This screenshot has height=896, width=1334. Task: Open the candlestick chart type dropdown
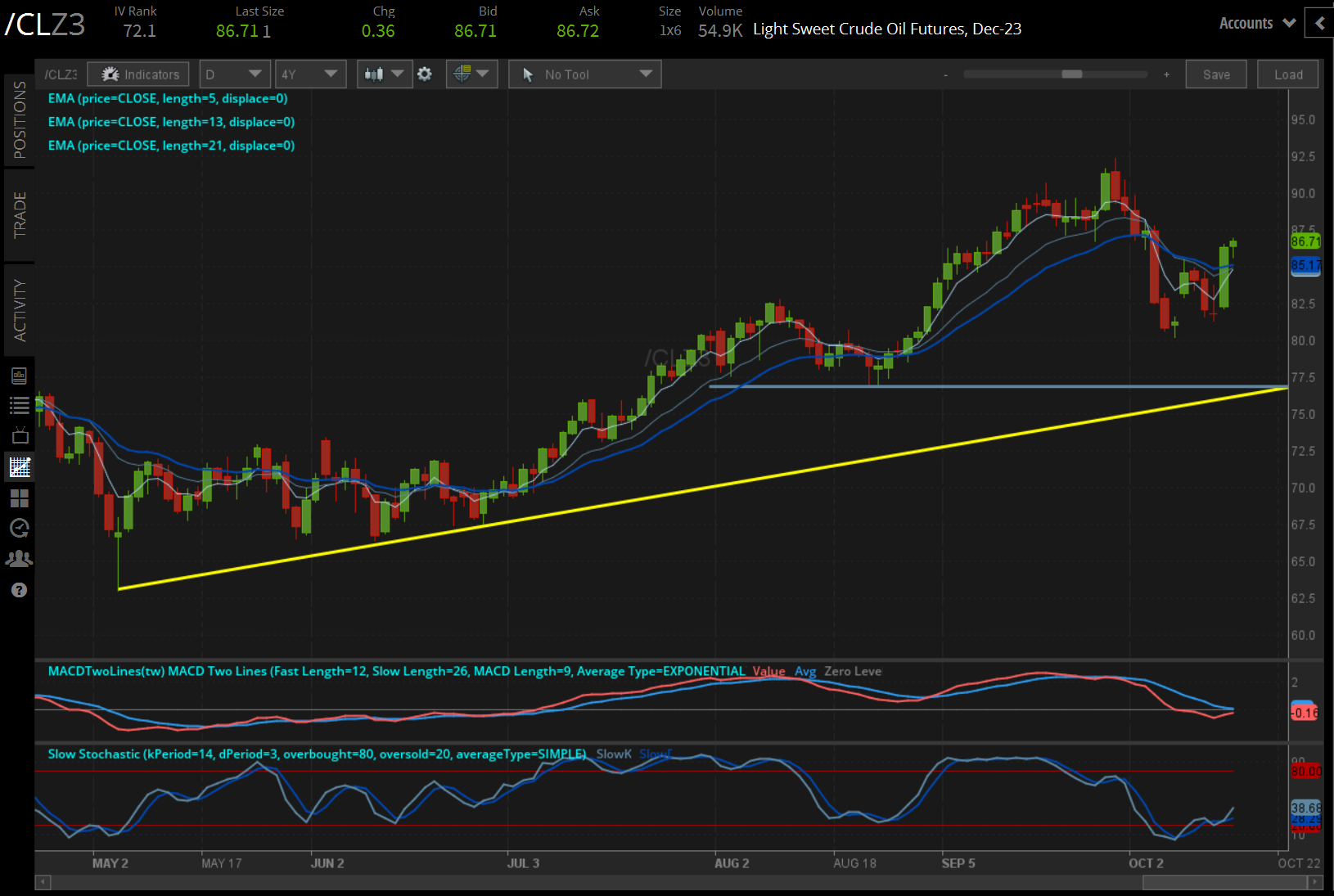[x=384, y=74]
